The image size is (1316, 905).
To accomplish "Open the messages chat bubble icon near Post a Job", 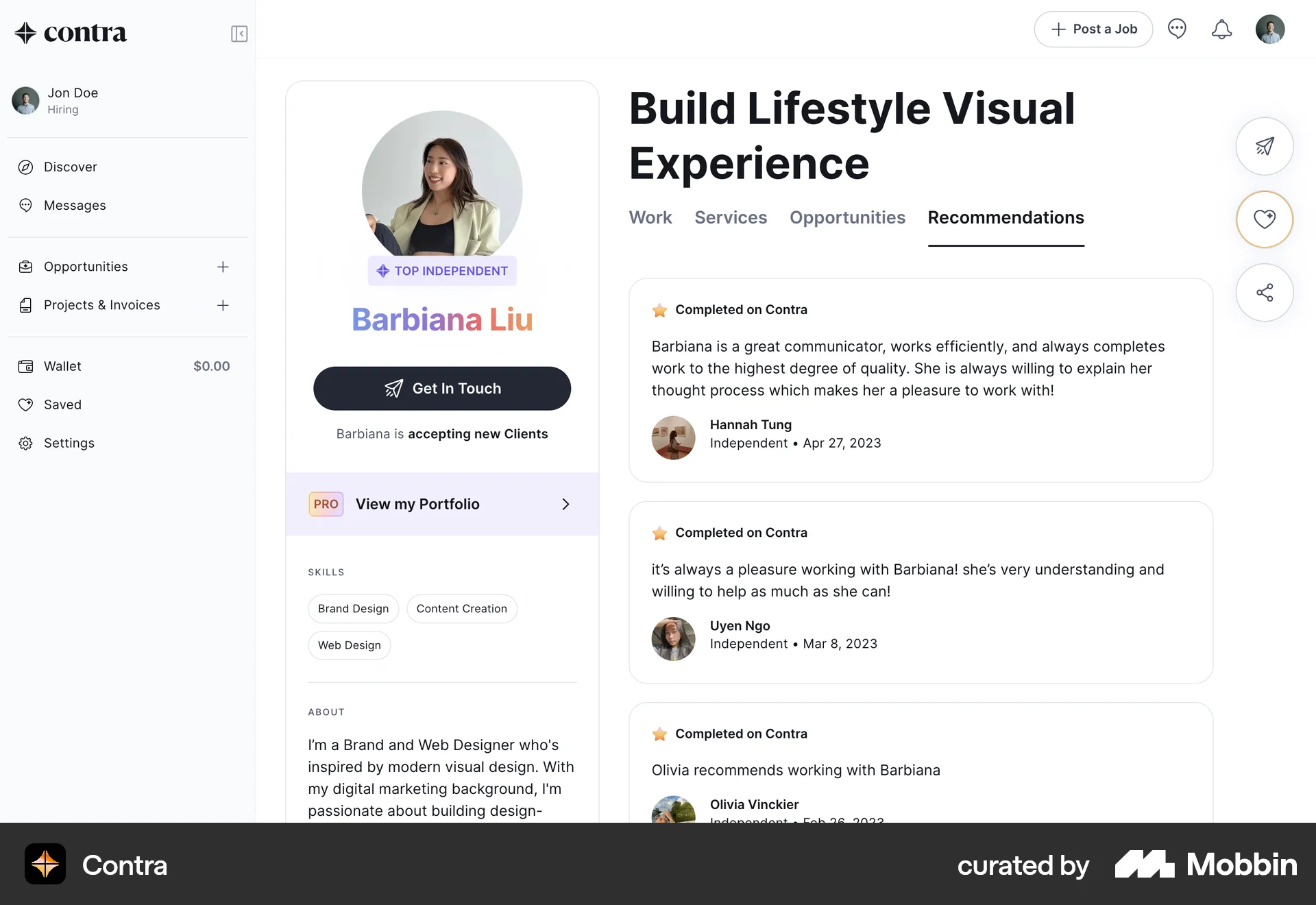I will 1178,29.
